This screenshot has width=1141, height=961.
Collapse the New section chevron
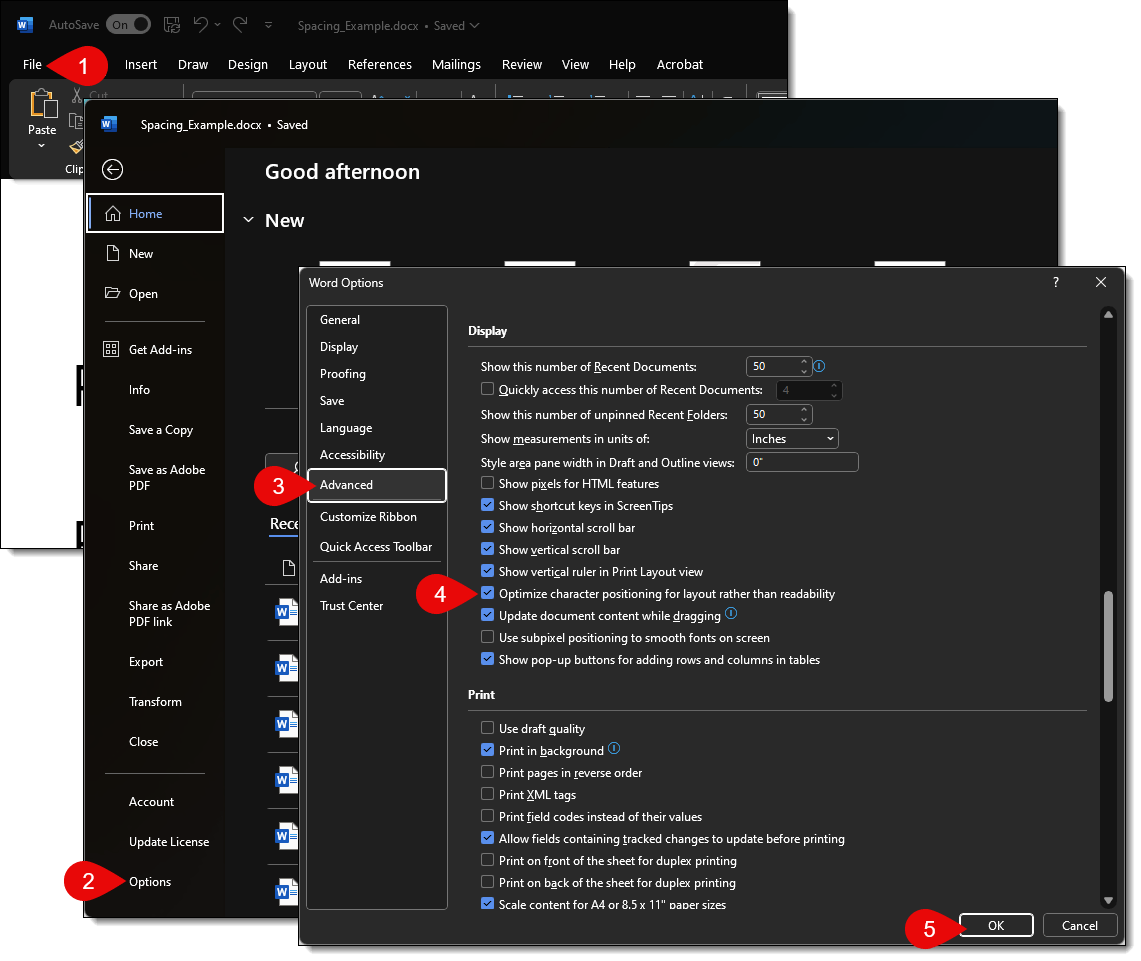[x=248, y=220]
